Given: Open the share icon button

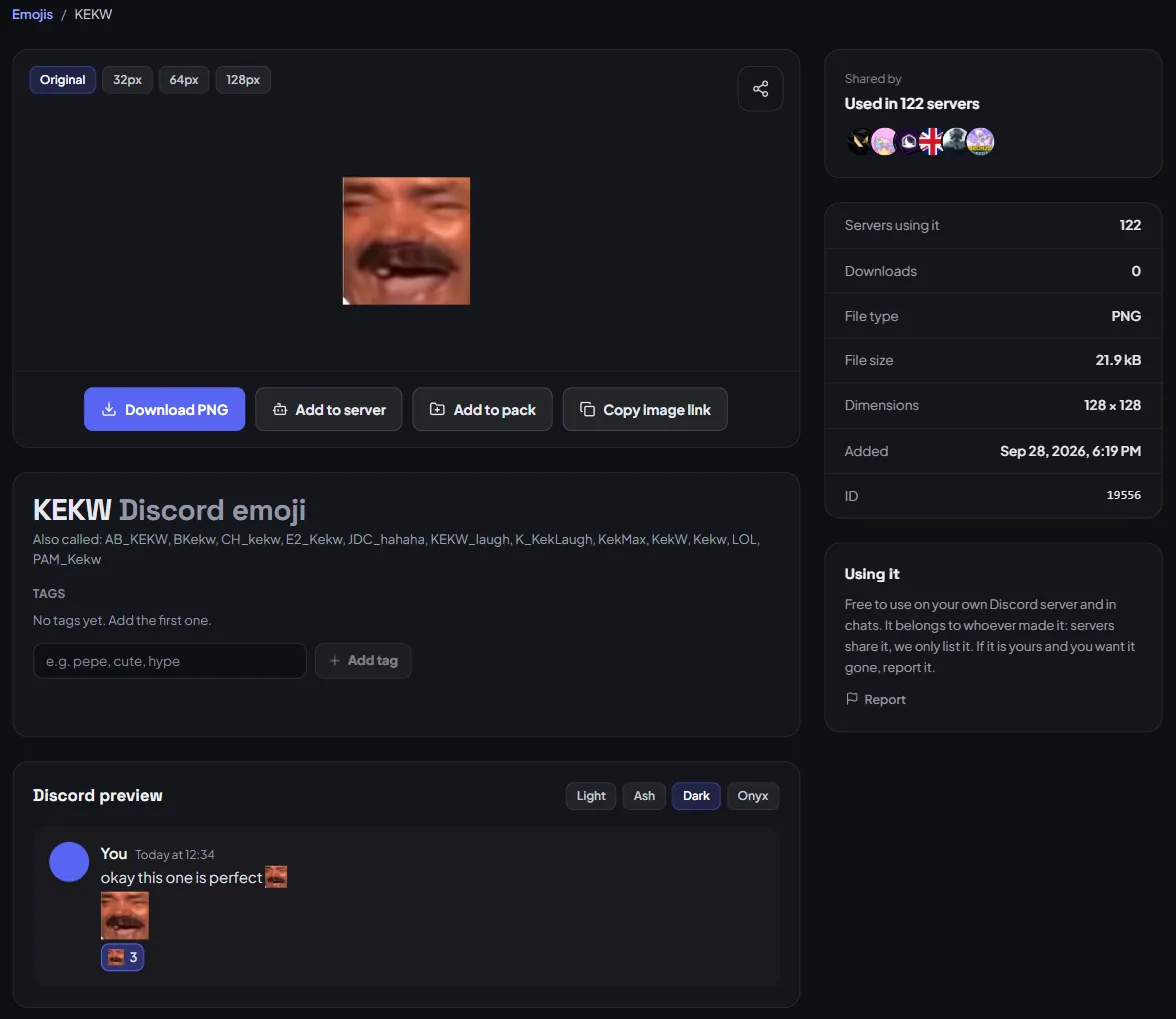Looking at the screenshot, I should pyautogui.click(x=760, y=88).
